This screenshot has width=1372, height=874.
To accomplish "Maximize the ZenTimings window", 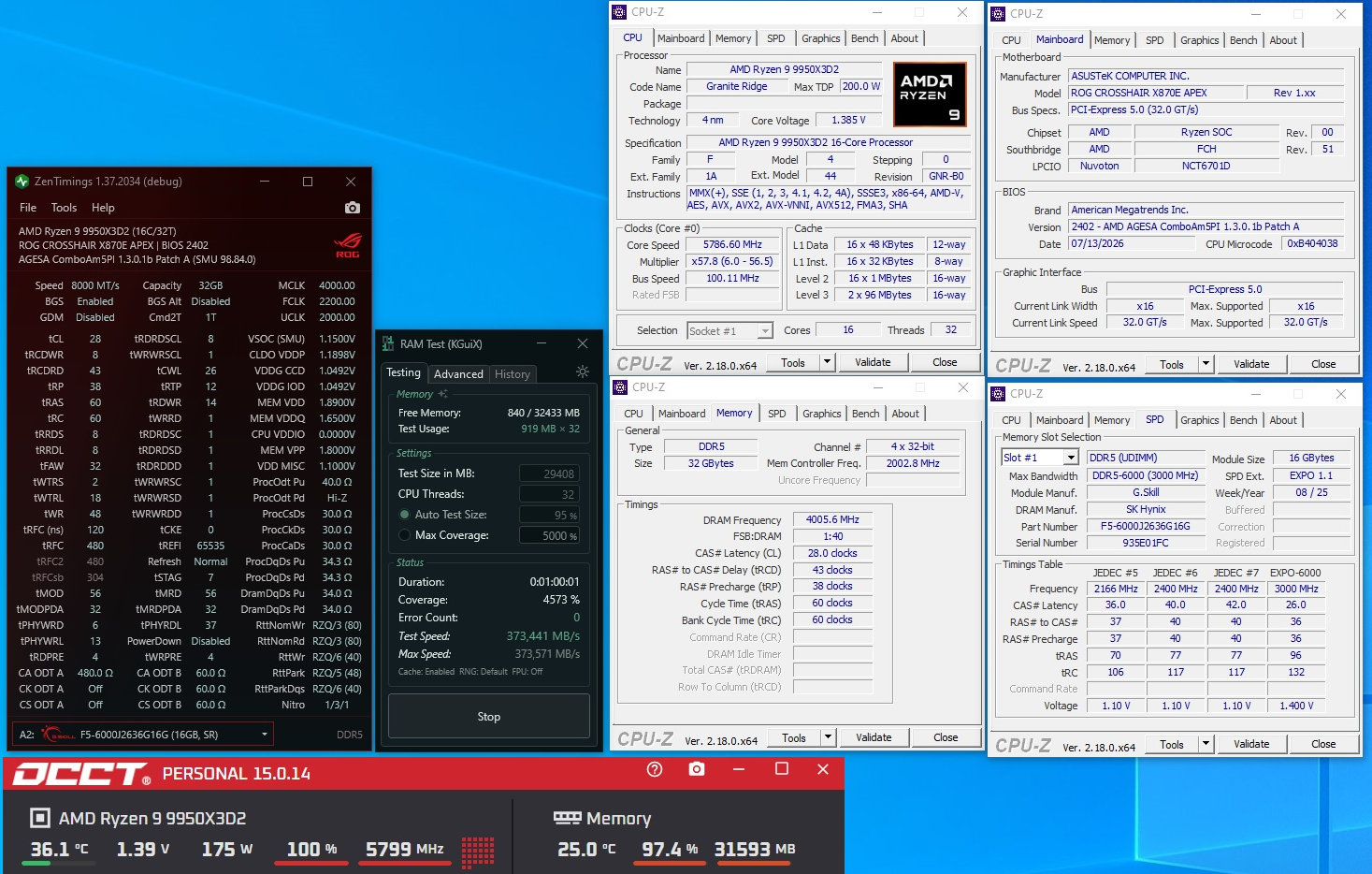I will point(308,182).
